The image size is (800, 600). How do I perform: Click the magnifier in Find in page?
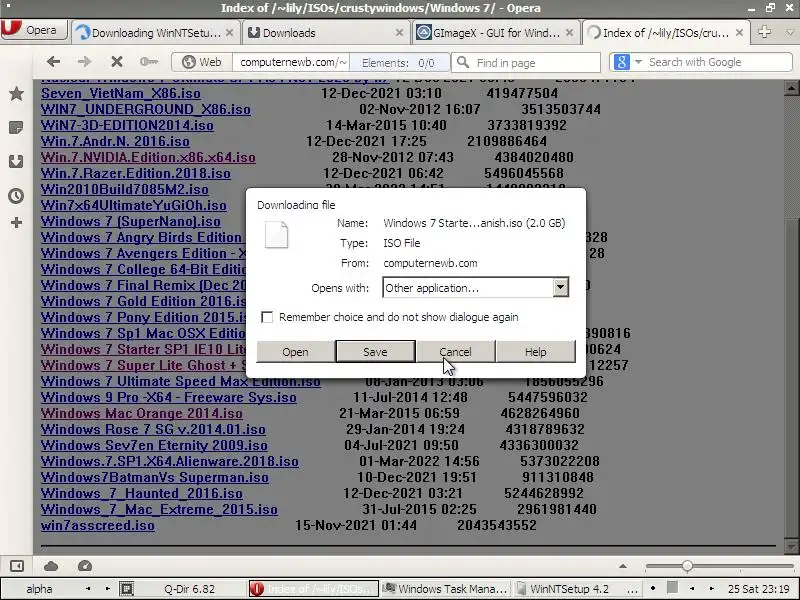(x=463, y=62)
